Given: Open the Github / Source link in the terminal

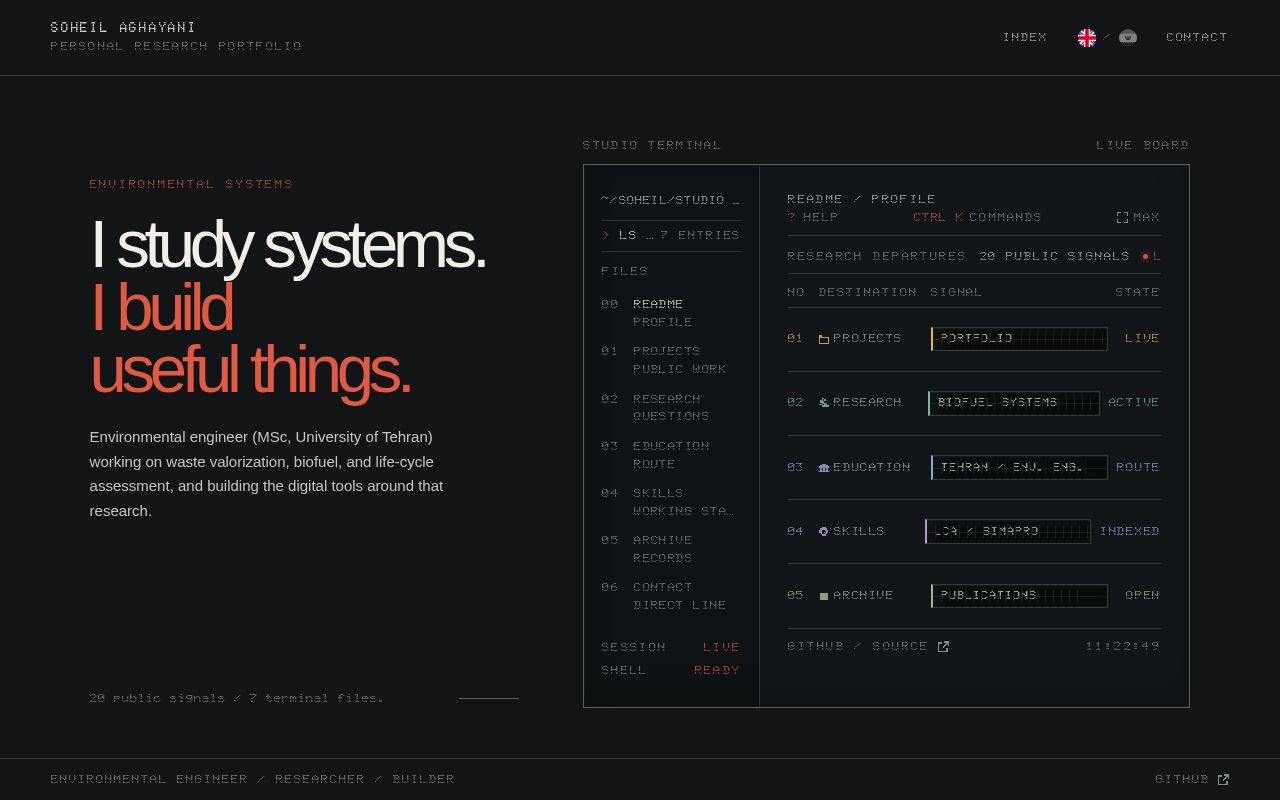Looking at the screenshot, I should (868, 646).
